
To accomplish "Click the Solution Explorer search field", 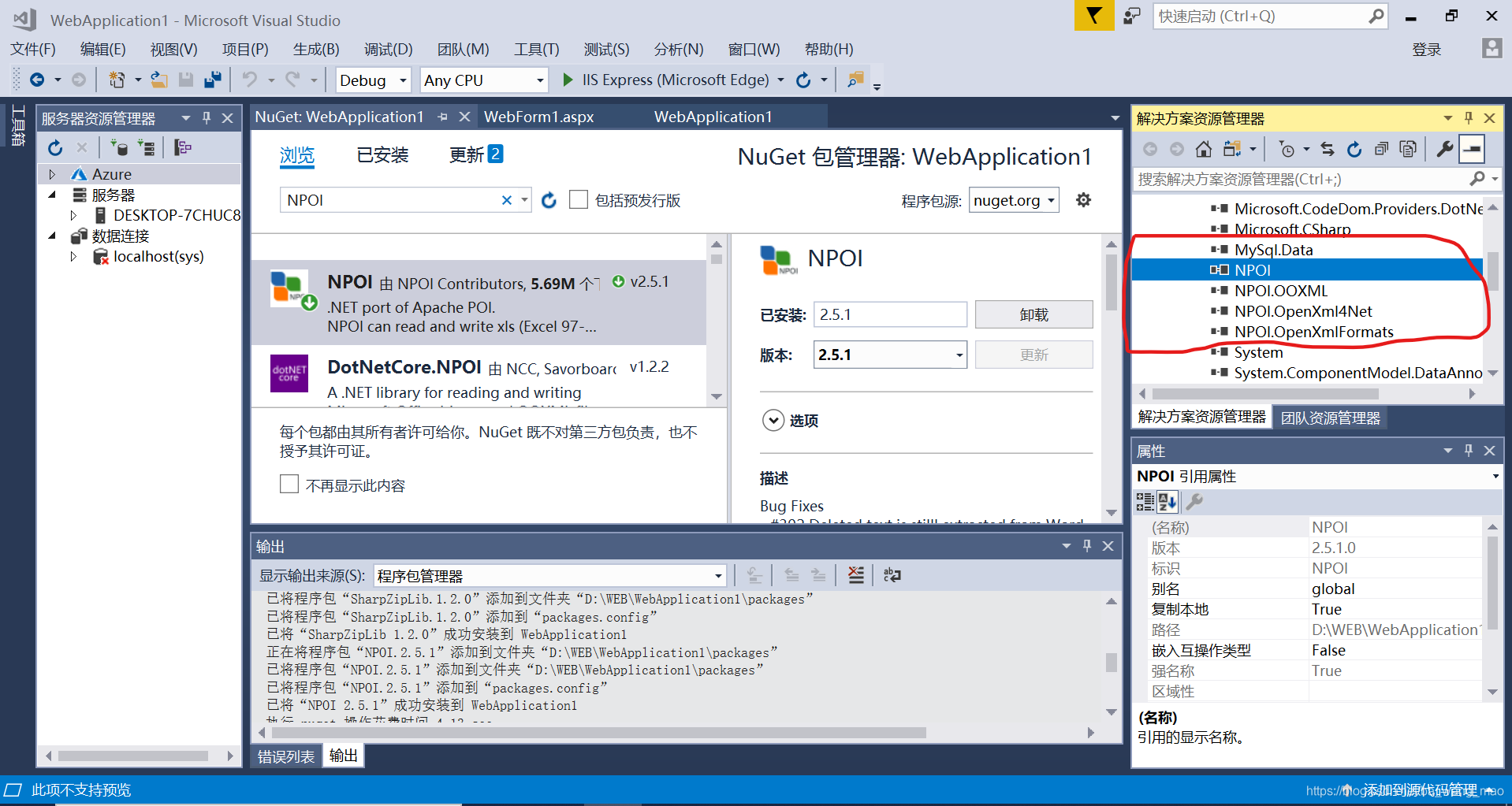I will point(1301,179).
